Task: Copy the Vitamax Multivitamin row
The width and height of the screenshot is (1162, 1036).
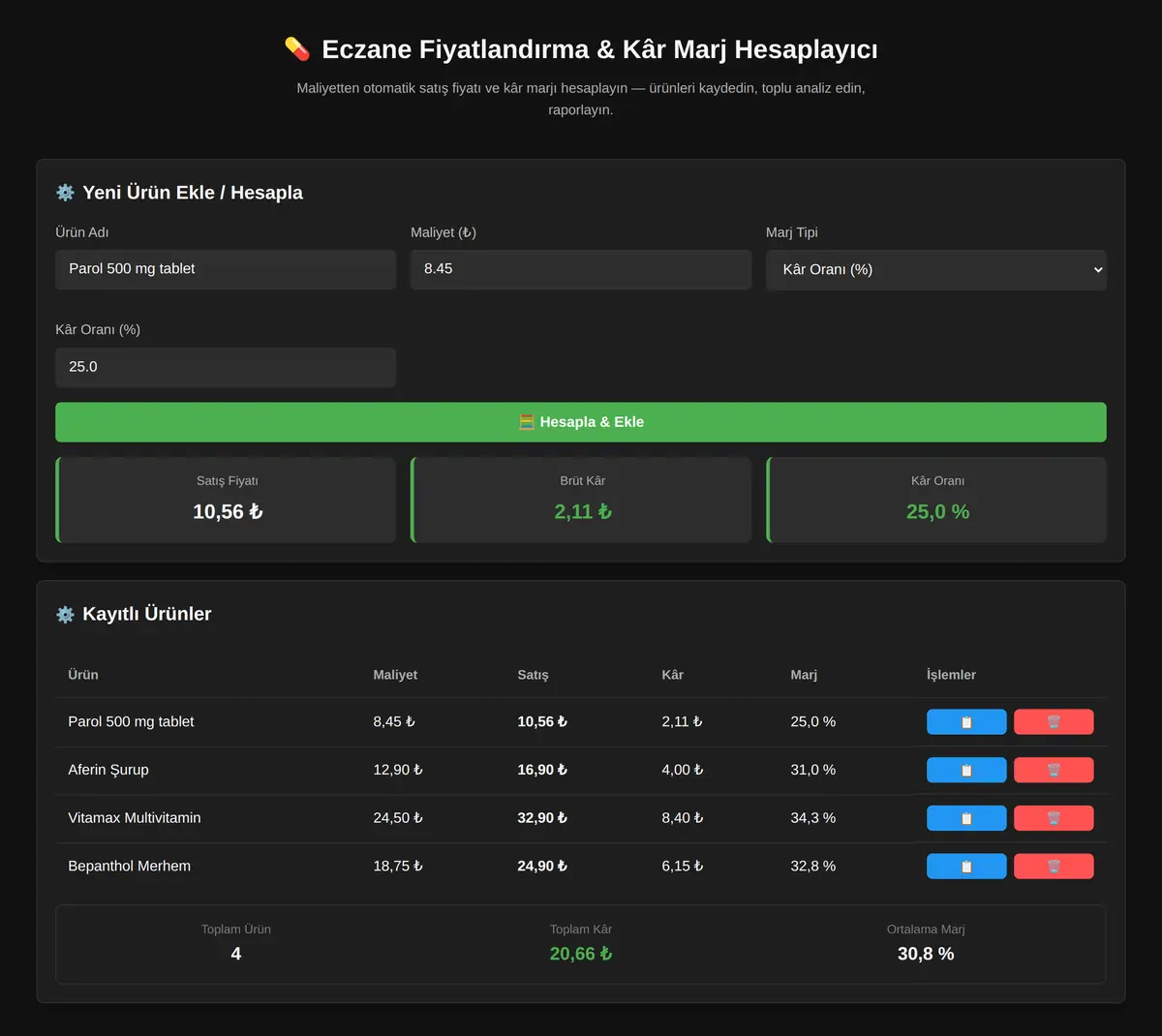Action: pos(966,818)
